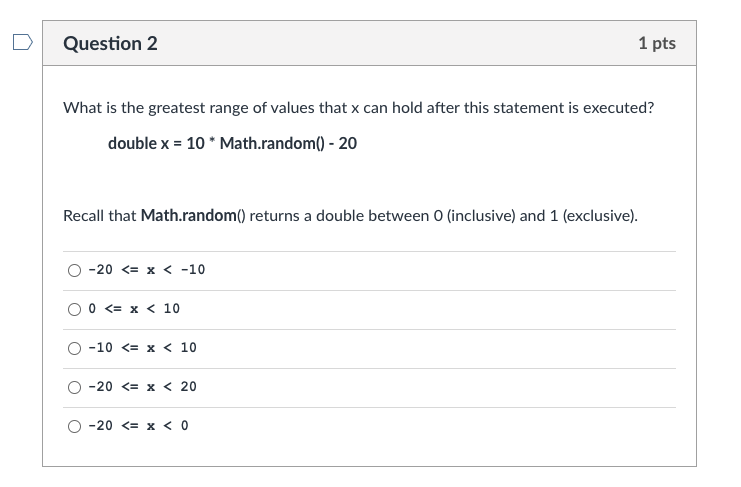Click the 'What is the greatest range' question text
The width and height of the screenshot is (741, 487).
click(x=359, y=108)
